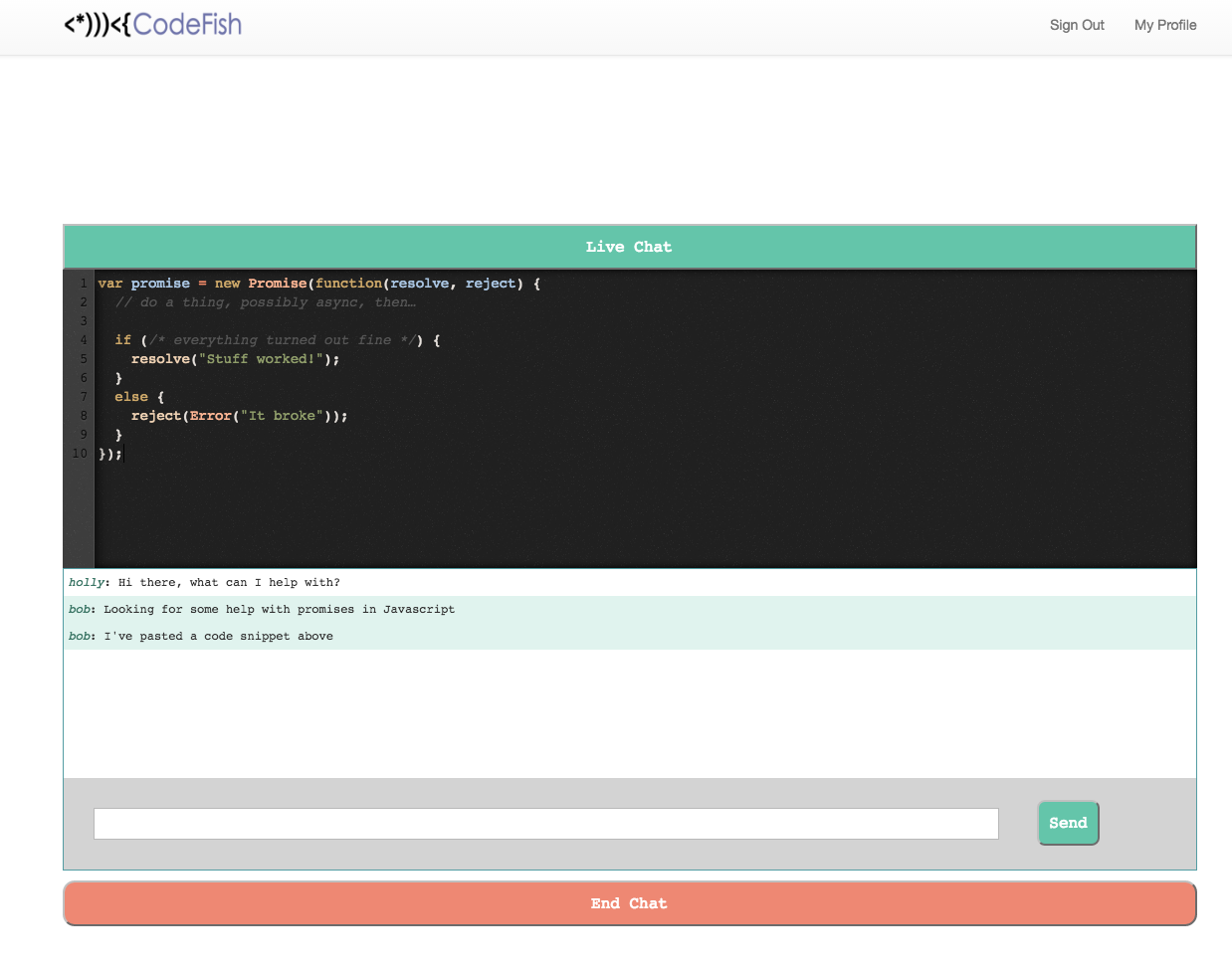Click the CodeFish logo

152,25
